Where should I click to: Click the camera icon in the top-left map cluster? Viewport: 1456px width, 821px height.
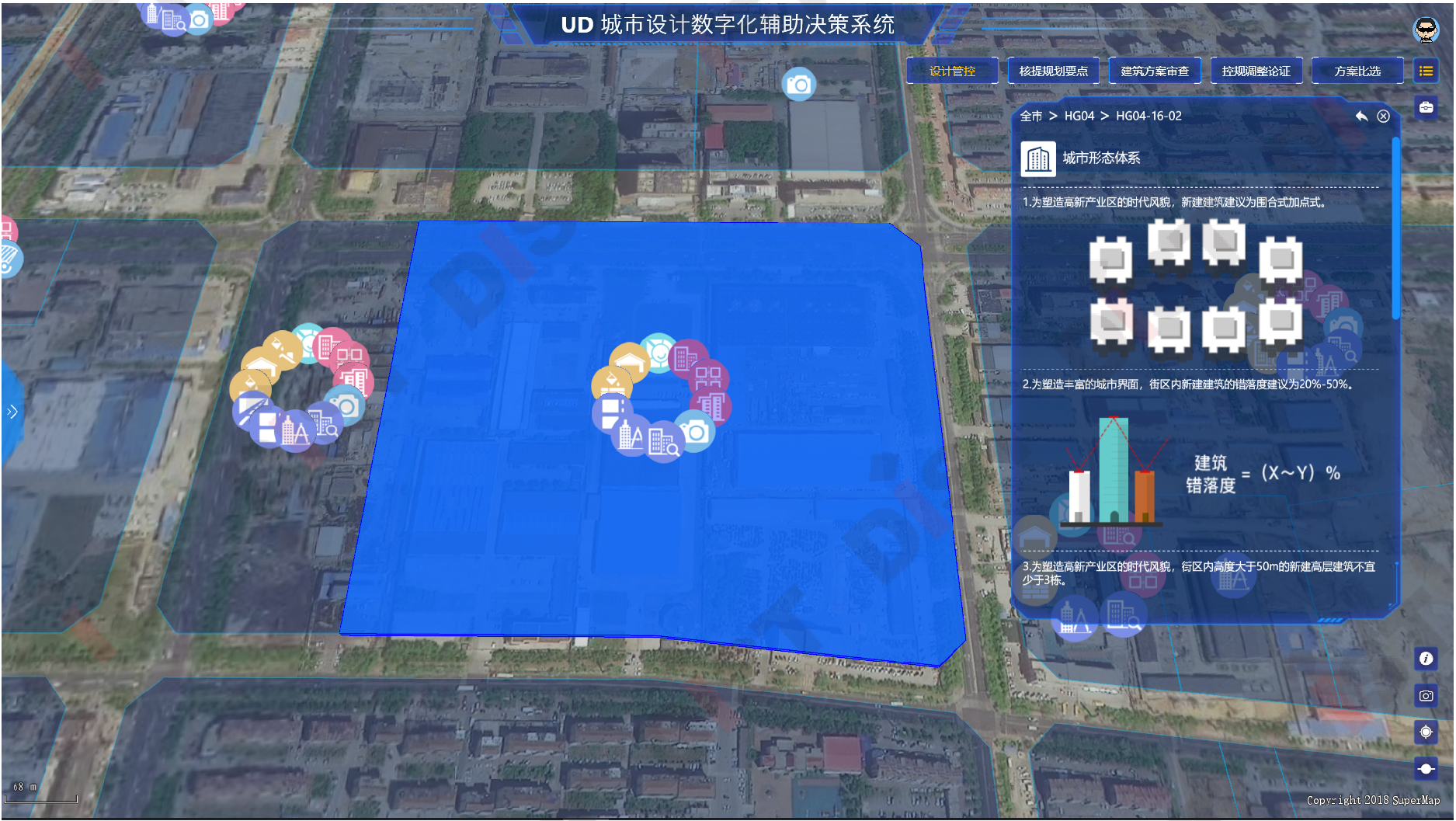[199, 19]
